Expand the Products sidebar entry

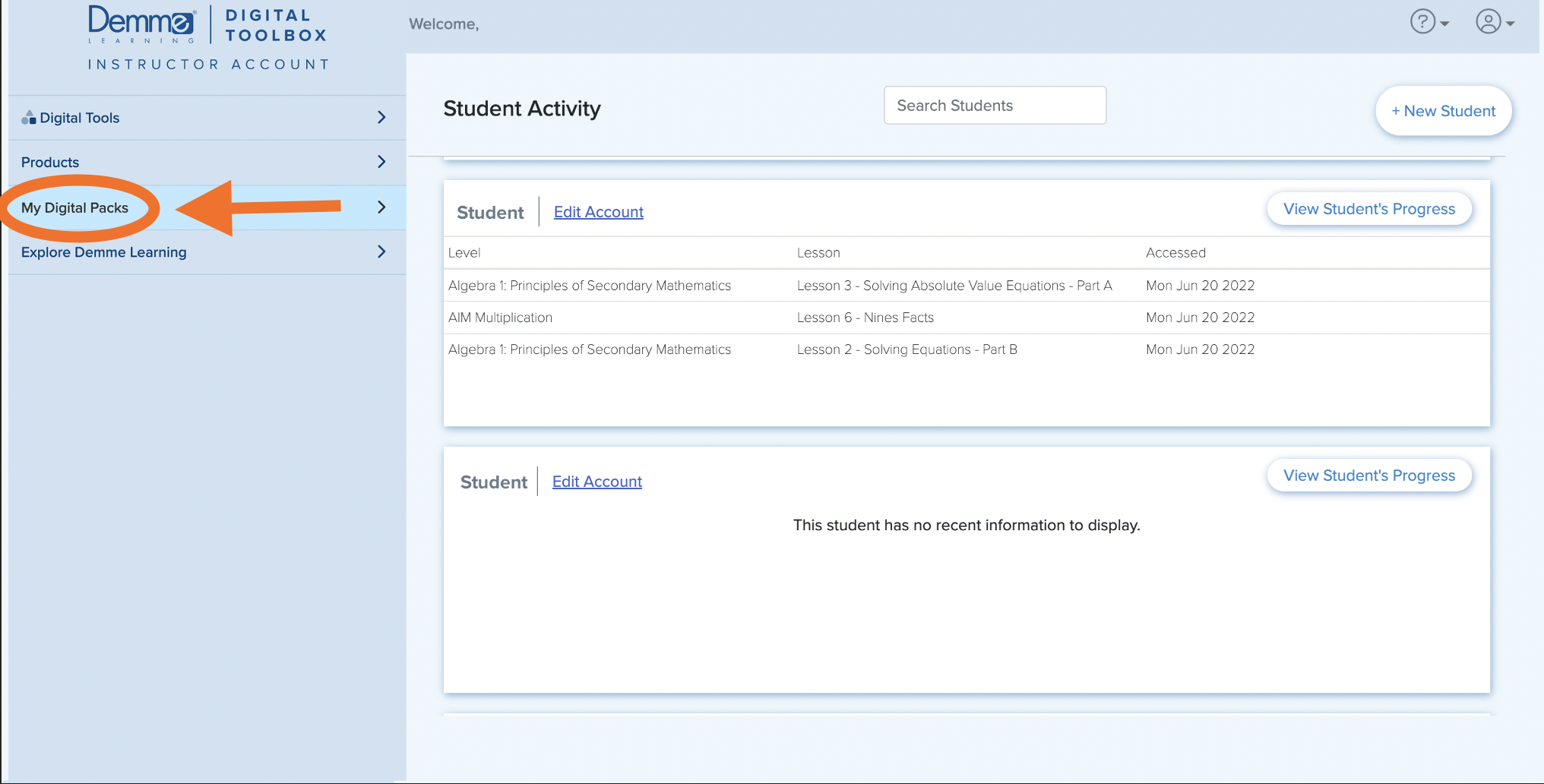point(381,161)
